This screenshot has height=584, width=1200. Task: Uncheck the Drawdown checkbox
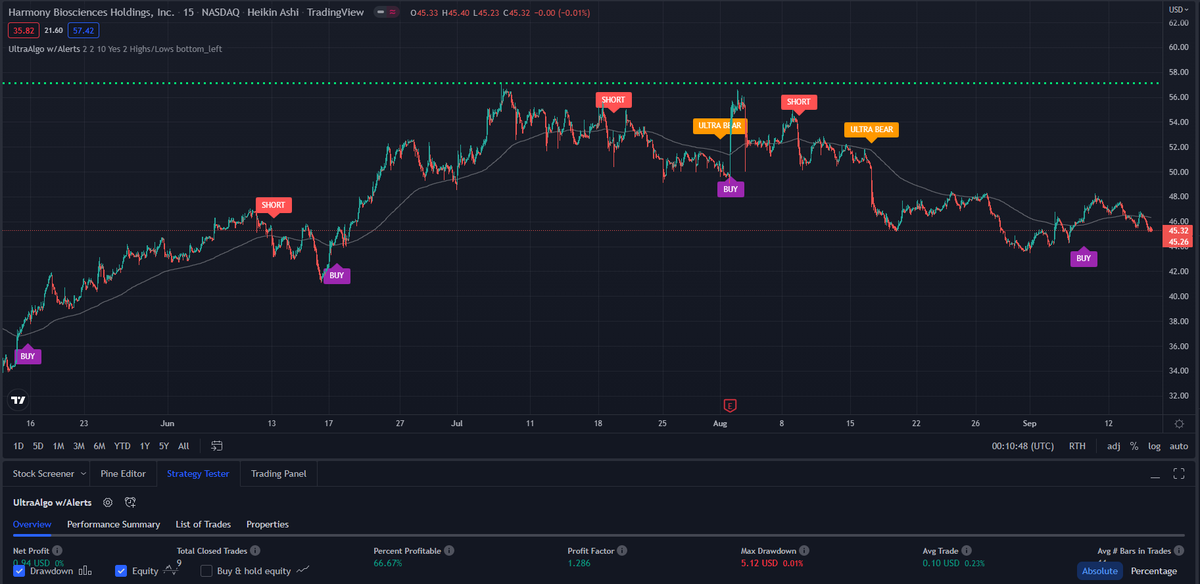[x=19, y=571]
